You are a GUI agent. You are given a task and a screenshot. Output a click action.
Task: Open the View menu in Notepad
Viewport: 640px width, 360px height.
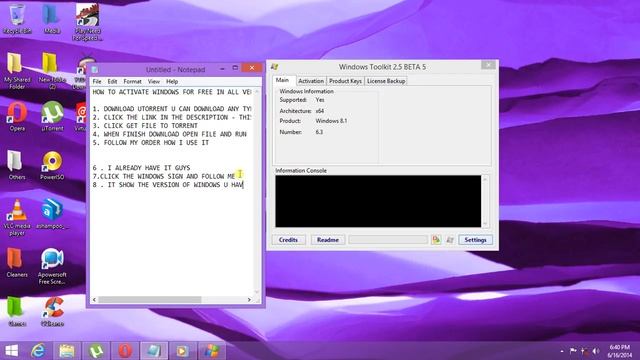coord(153,82)
